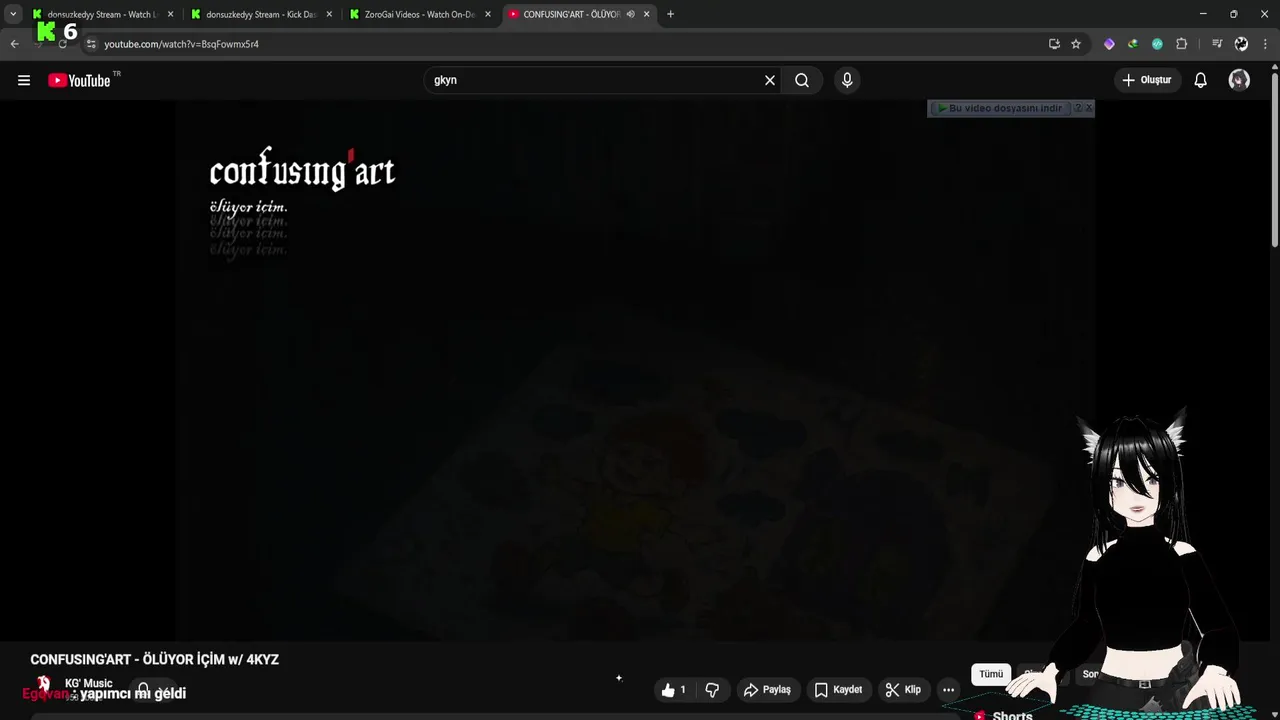Viewport: 1280px width, 720px height.
Task: Clear the search text with X
Action: tap(770, 80)
